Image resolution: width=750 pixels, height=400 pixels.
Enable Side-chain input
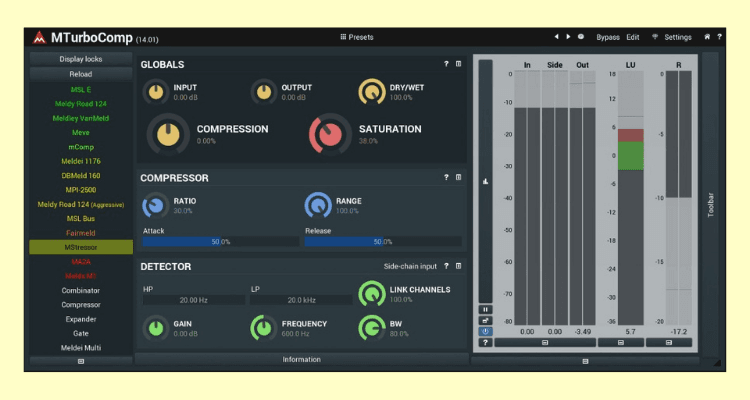coord(410,266)
